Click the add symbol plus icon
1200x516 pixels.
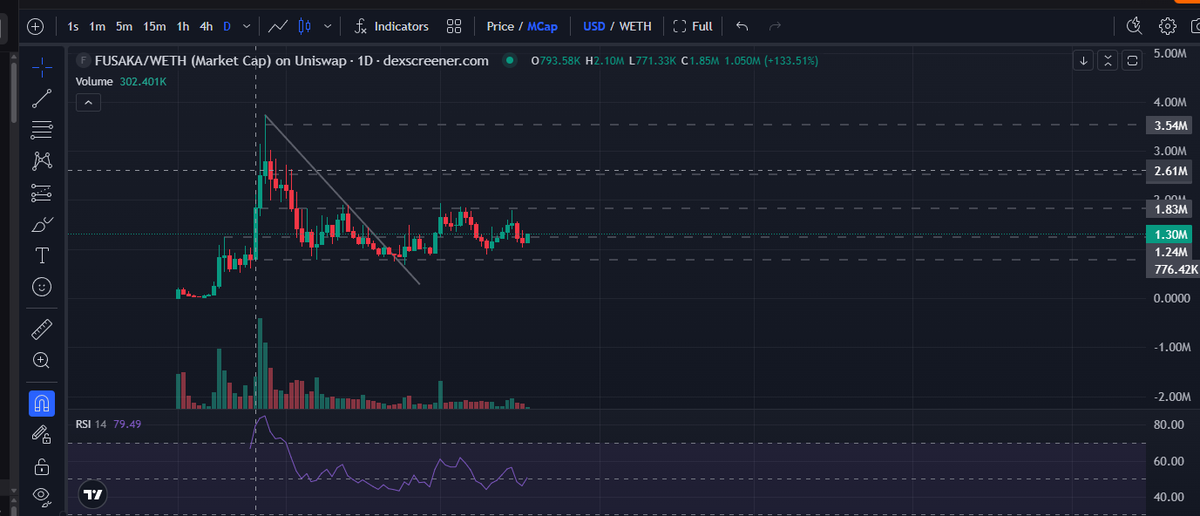35,26
